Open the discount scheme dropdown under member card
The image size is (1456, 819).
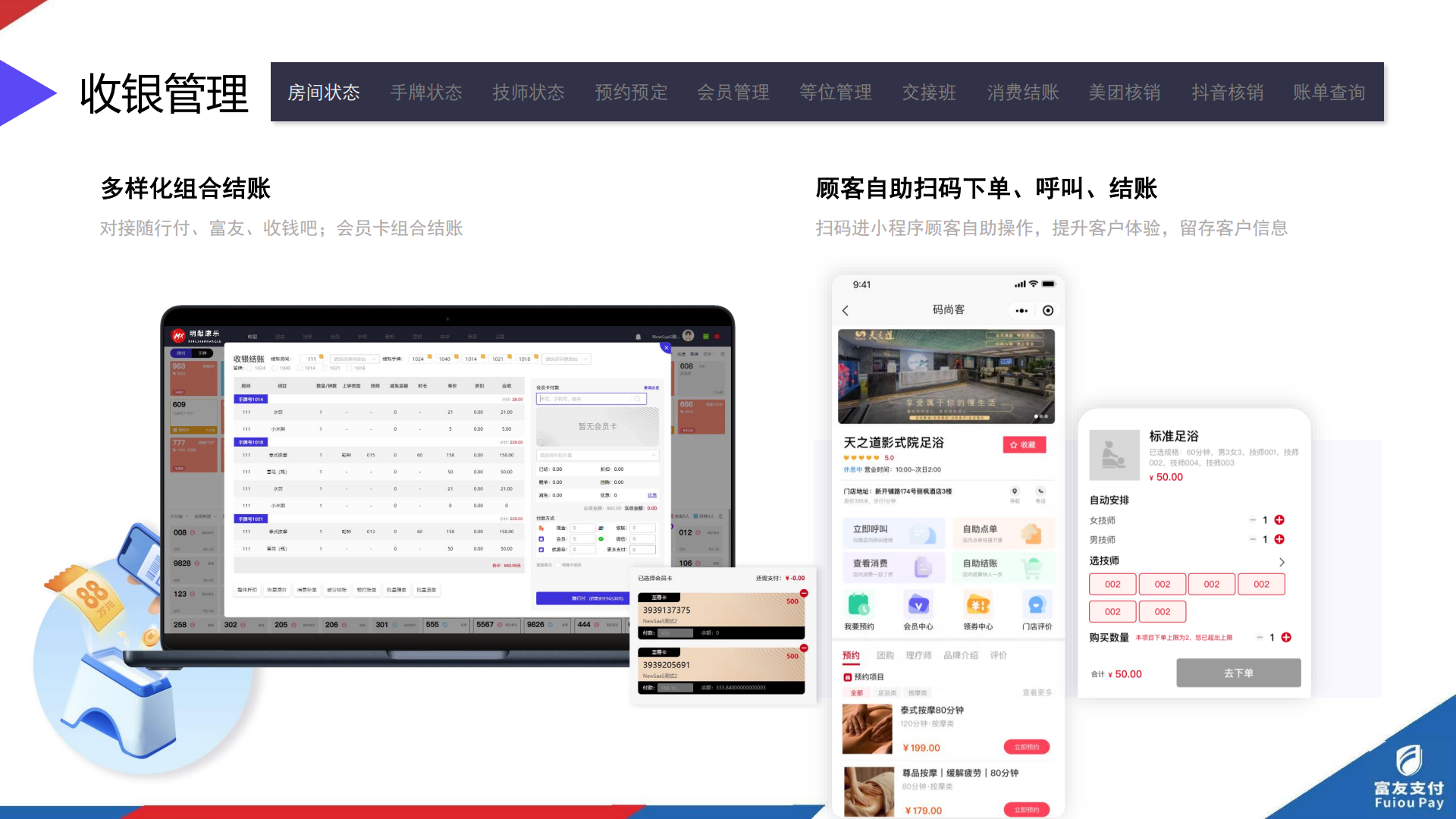click(x=598, y=455)
